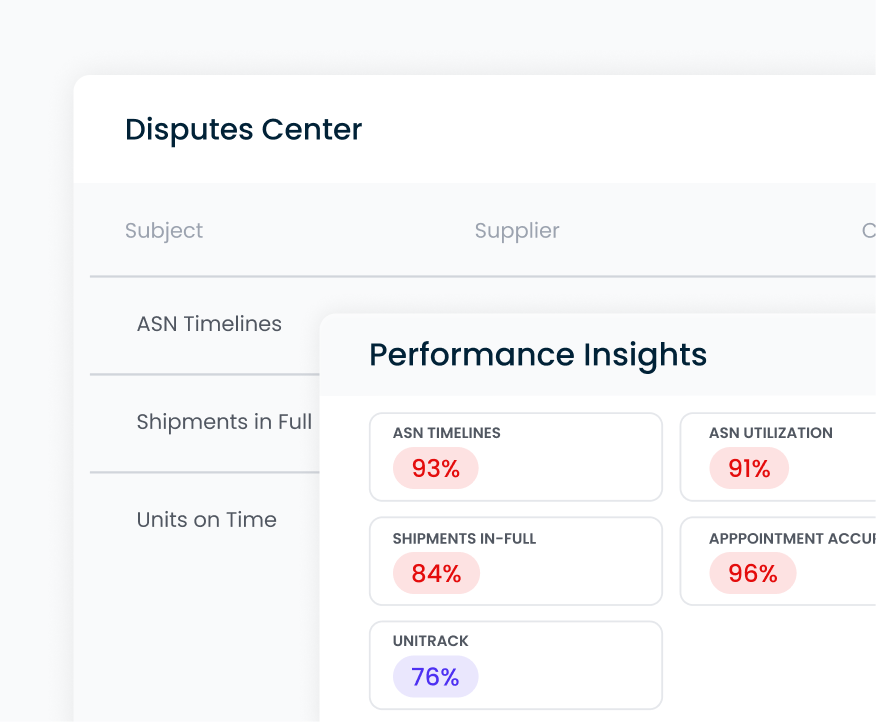Viewport: 876px width, 722px height.
Task: Click the partially visible third column header
Action: (x=868, y=230)
